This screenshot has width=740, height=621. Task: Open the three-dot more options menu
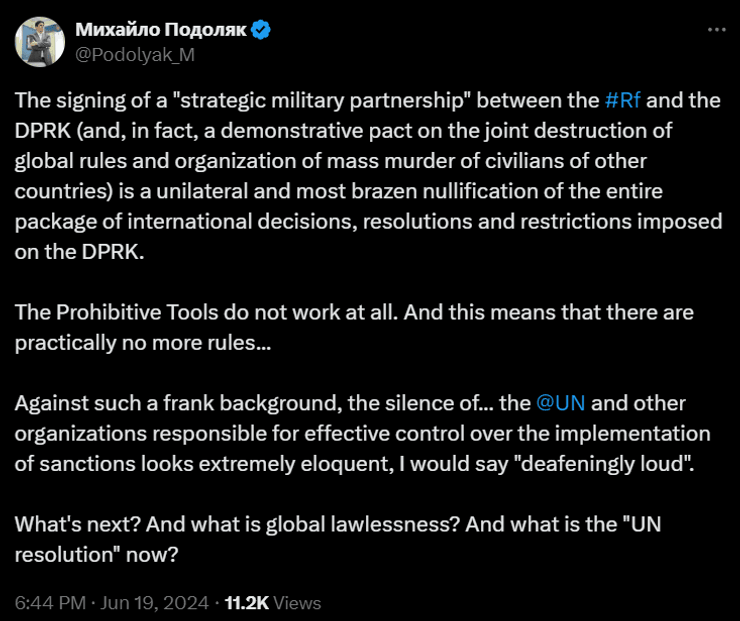click(x=715, y=30)
